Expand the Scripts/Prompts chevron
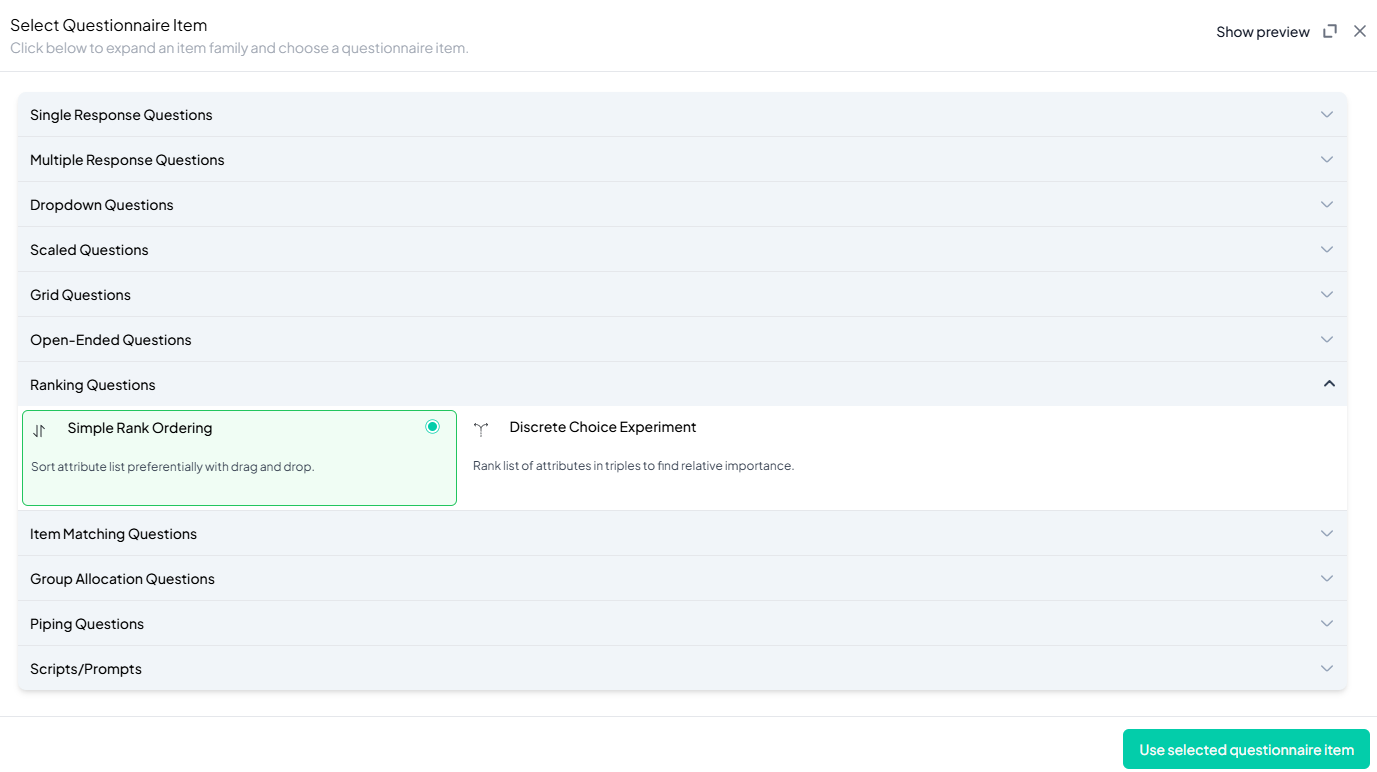This screenshot has width=1377, height=772. 1326,669
